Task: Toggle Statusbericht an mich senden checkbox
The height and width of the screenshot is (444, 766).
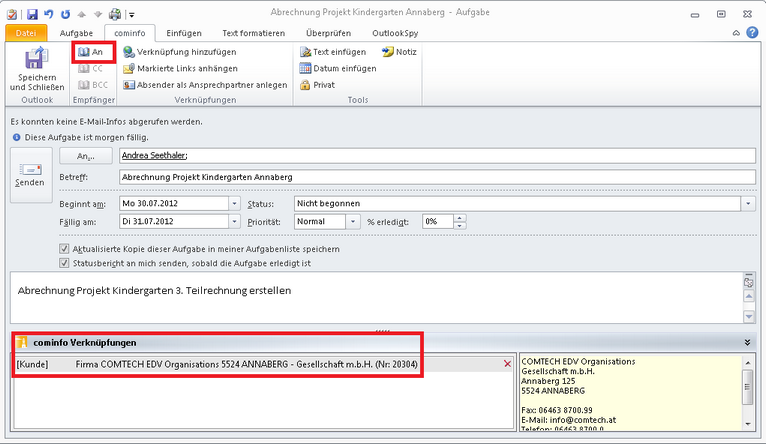Action: point(65,263)
